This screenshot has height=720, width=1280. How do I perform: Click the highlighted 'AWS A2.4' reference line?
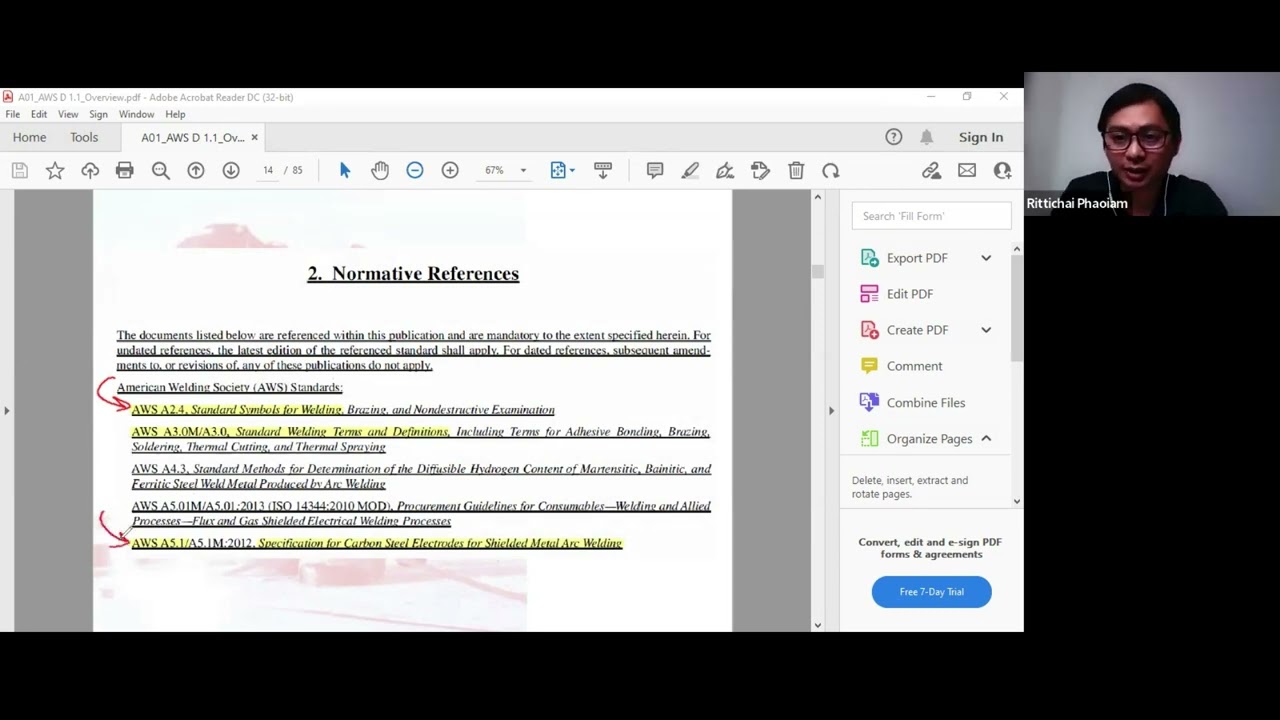click(x=343, y=410)
